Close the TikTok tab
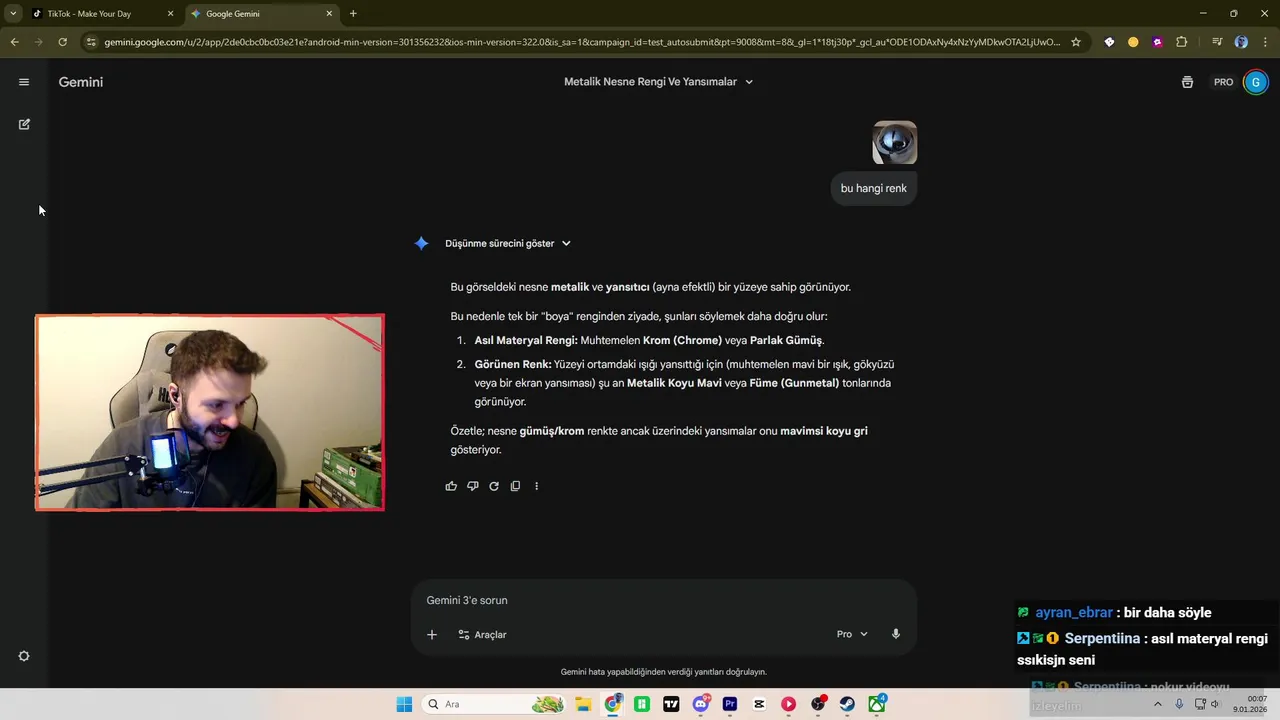Image resolution: width=1280 pixels, height=720 pixels. click(x=171, y=14)
